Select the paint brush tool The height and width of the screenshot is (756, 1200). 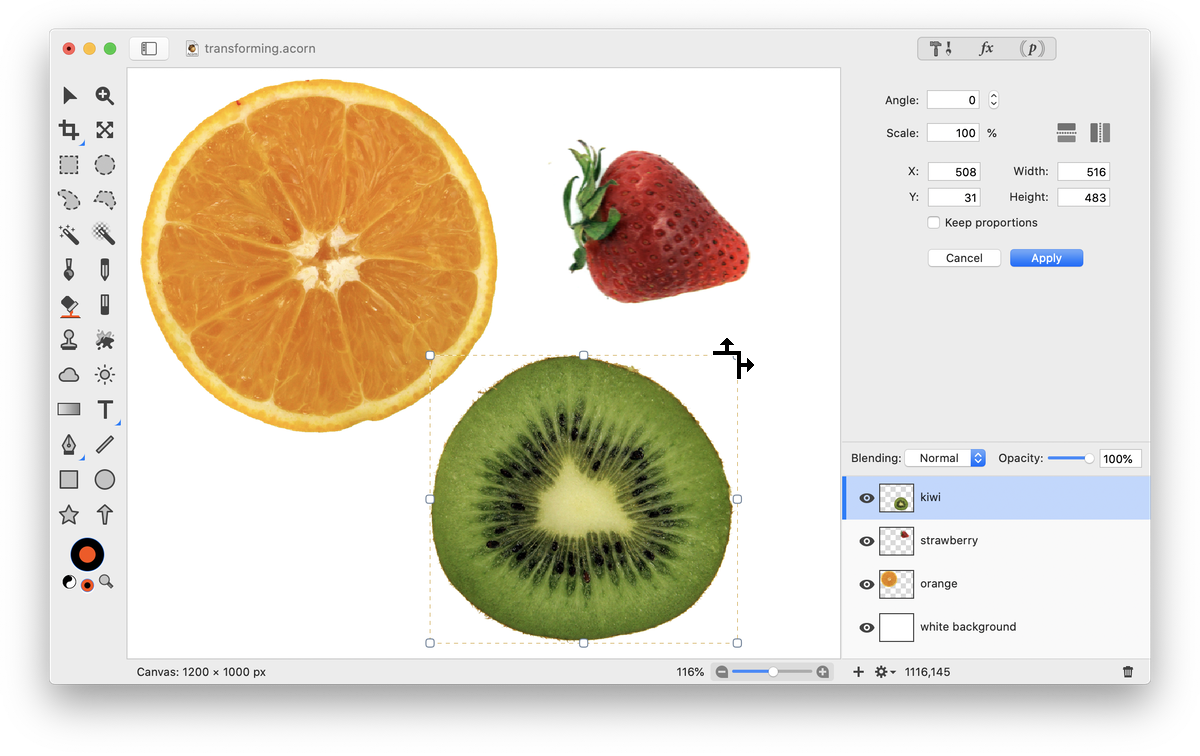click(69, 269)
